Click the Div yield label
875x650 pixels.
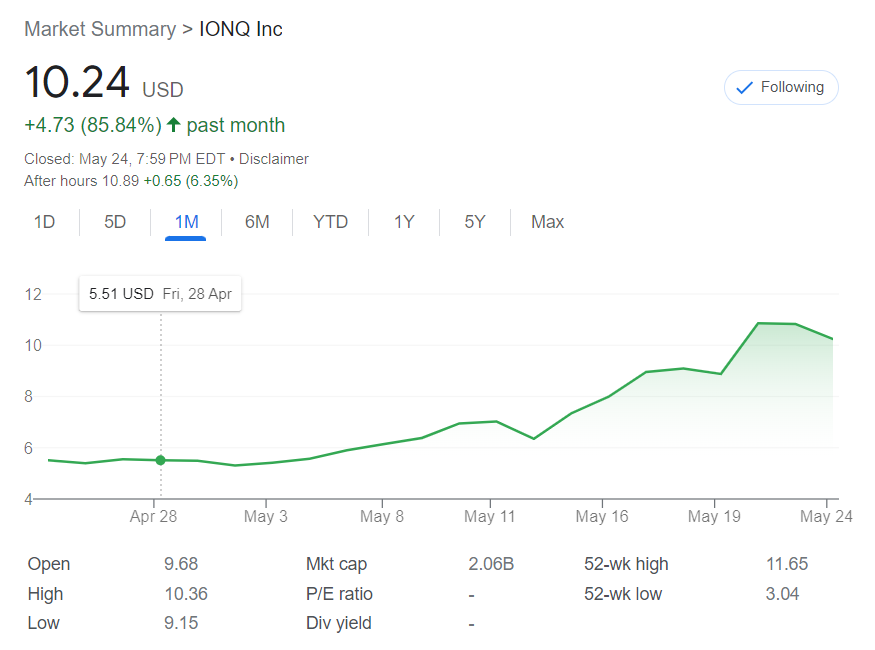(x=339, y=623)
